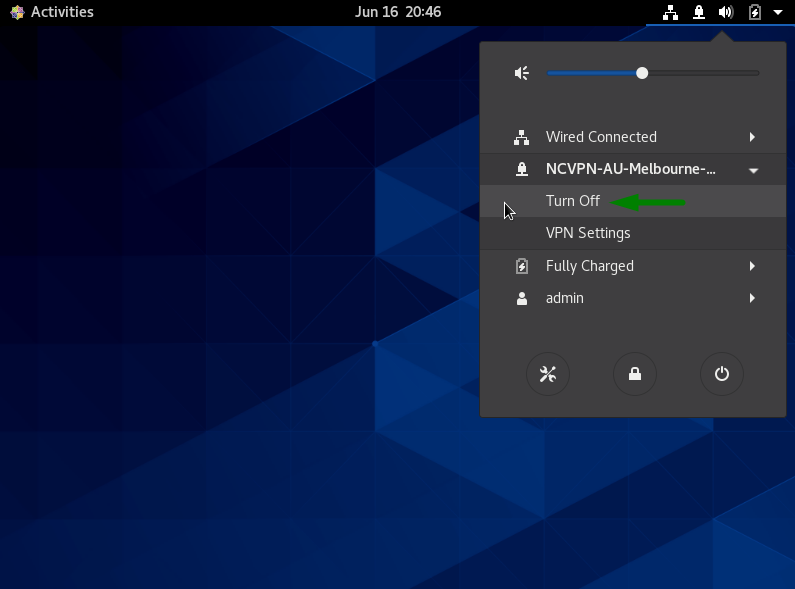The image size is (795, 589).
Task: Open VPN Settings
Action: (x=633, y=233)
